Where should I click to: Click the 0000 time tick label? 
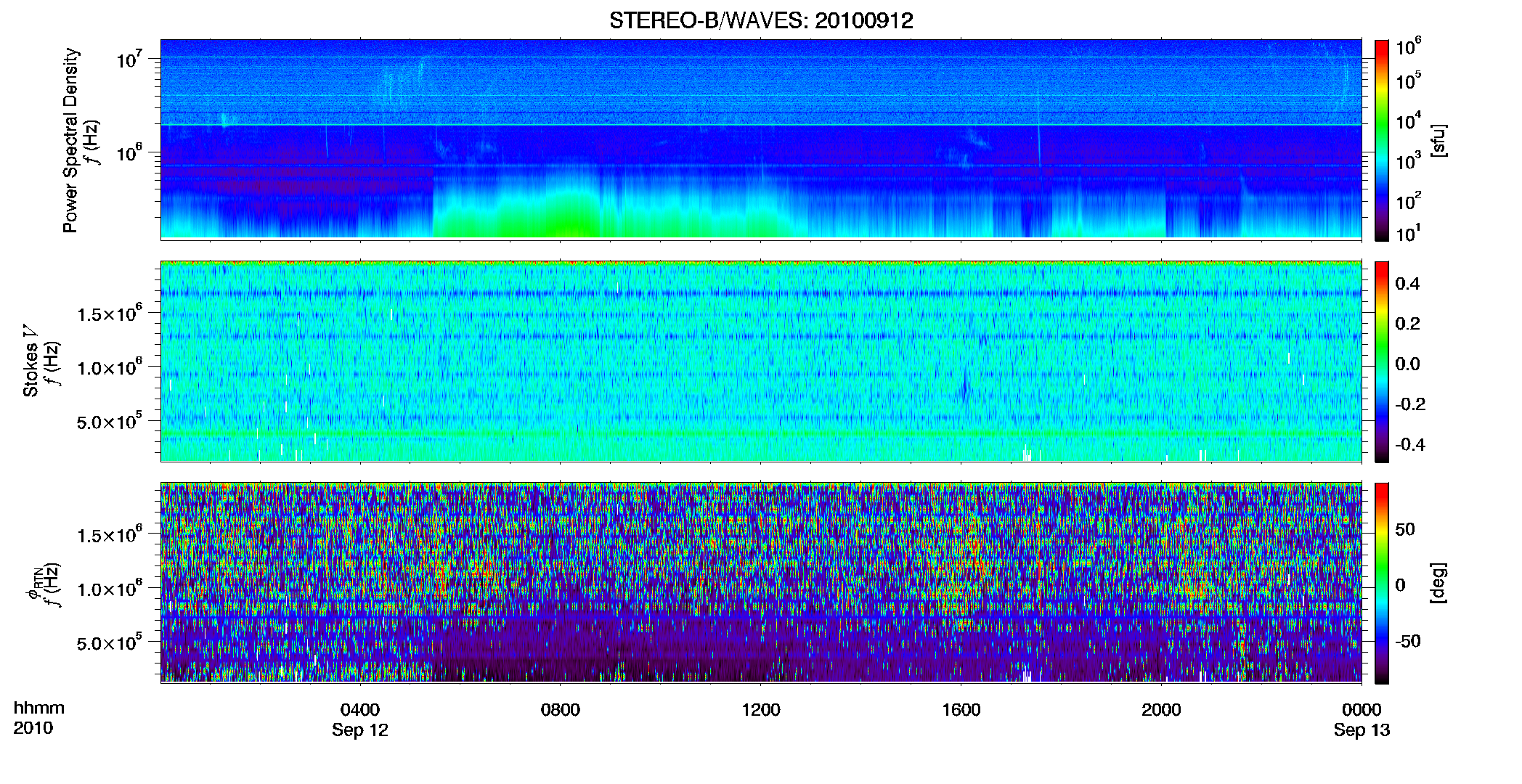1362,709
